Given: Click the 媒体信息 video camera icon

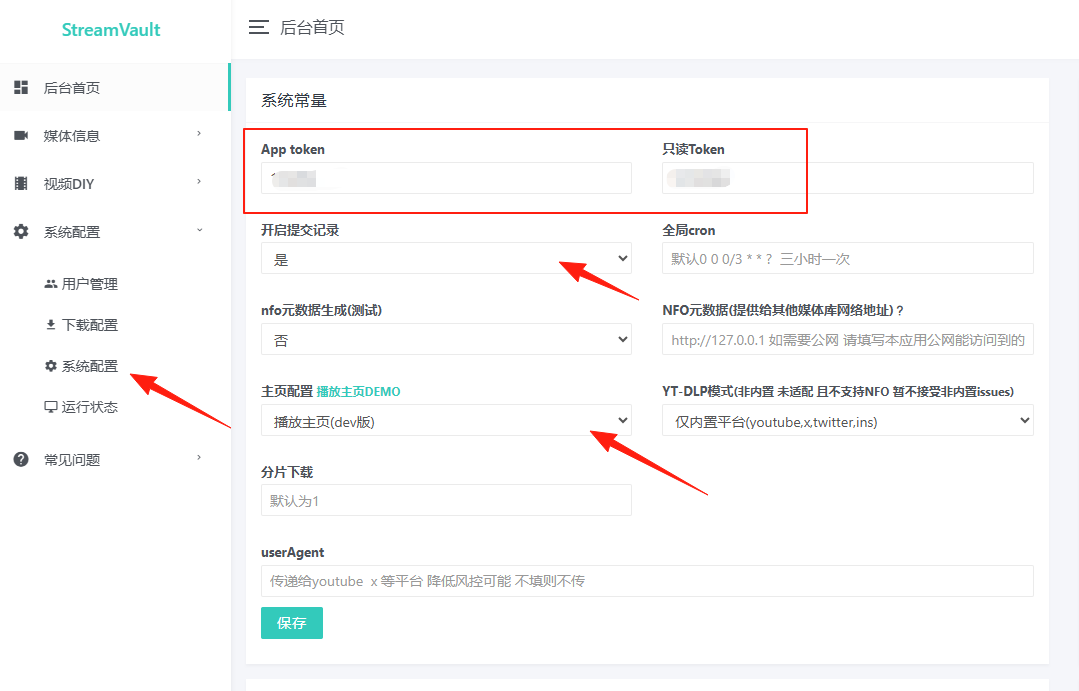Looking at the screenshot, I should (x=21, y=136).
